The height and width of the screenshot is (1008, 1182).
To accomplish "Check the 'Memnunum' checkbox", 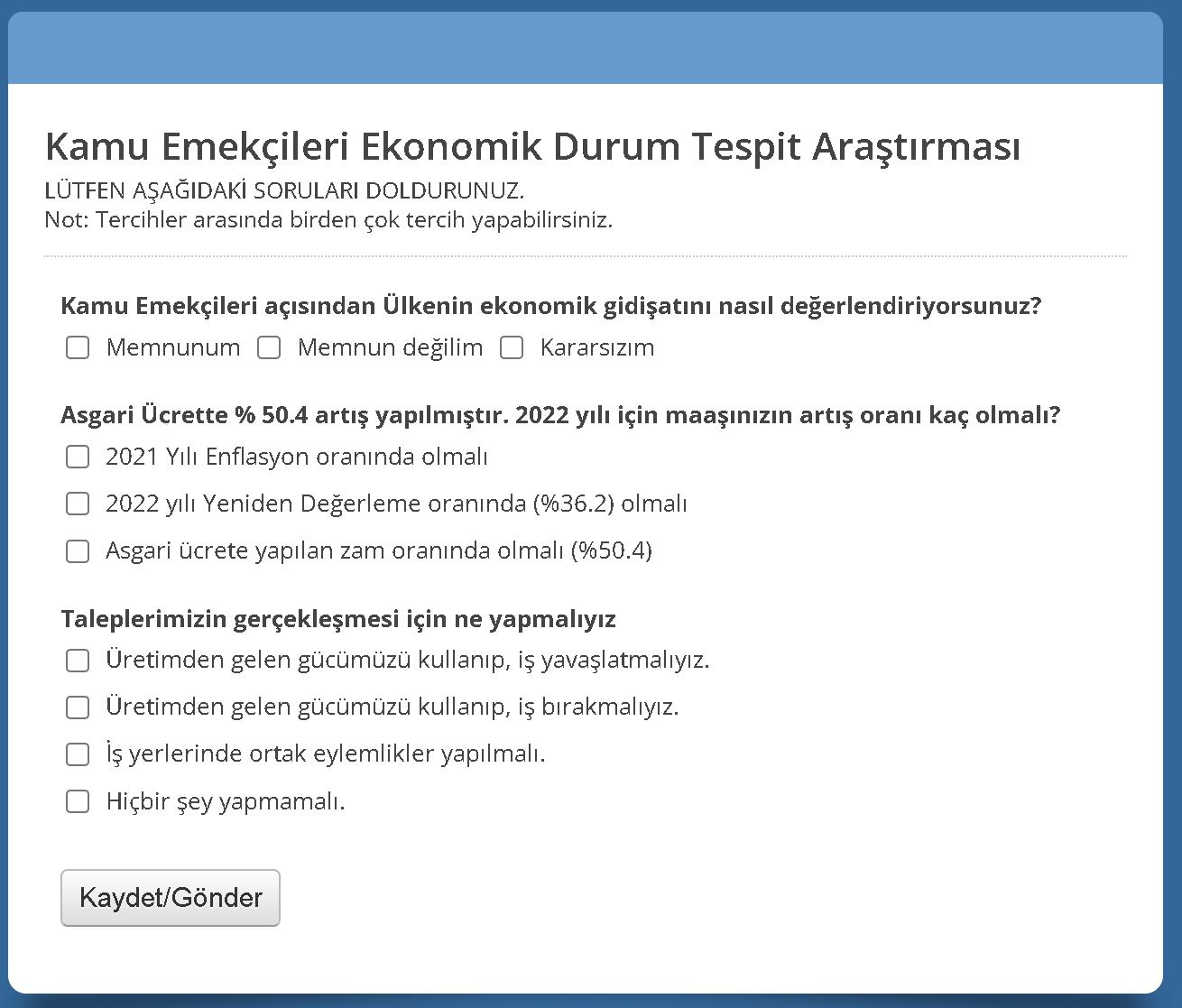I will pos(78,347).
